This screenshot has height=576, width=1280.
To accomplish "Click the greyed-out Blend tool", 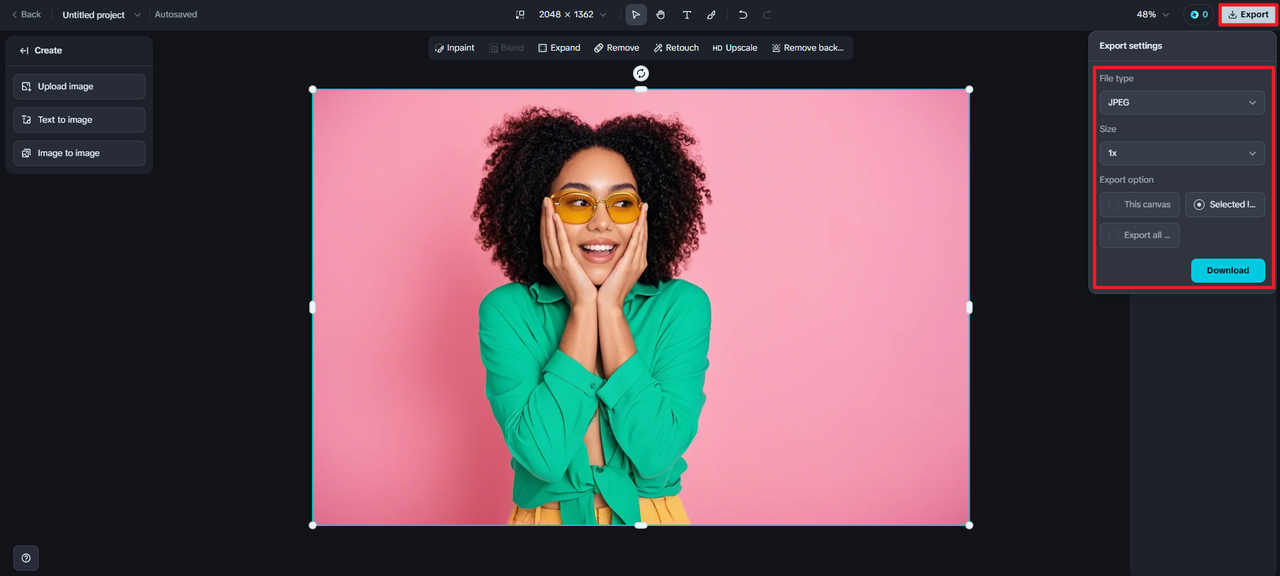I will (507, 48).
